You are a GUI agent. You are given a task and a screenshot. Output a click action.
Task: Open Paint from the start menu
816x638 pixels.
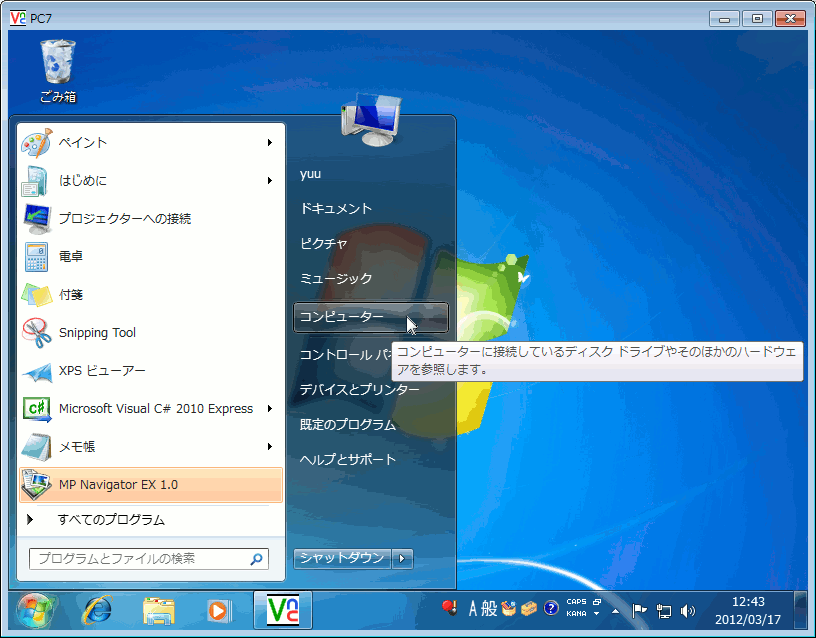82,141
